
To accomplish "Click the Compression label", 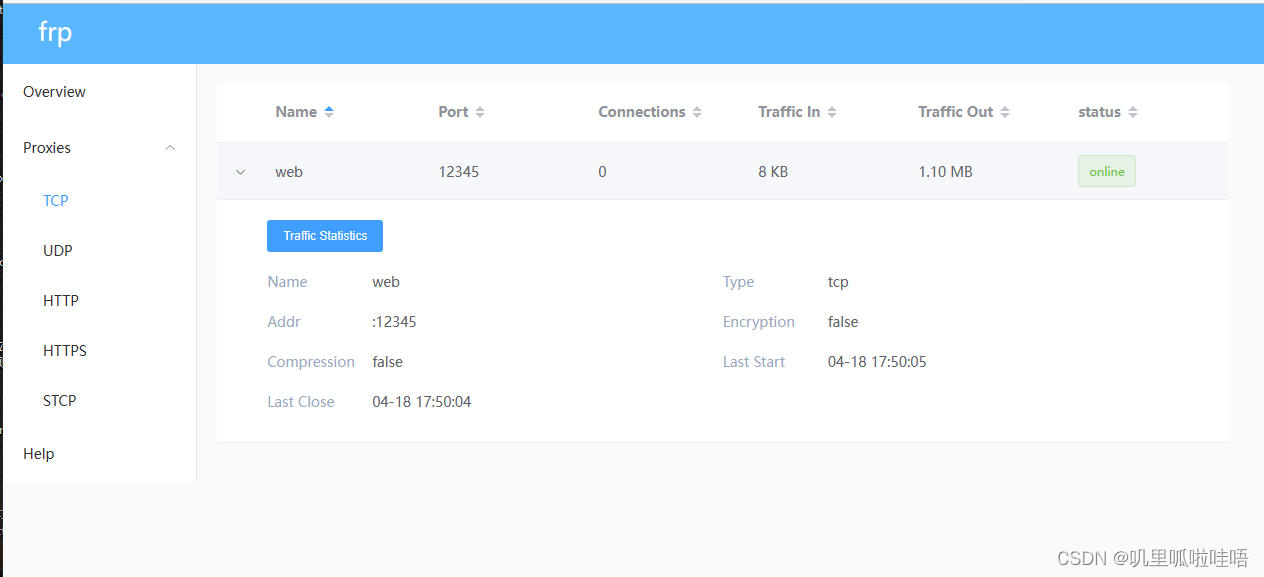I will (311, 362).
